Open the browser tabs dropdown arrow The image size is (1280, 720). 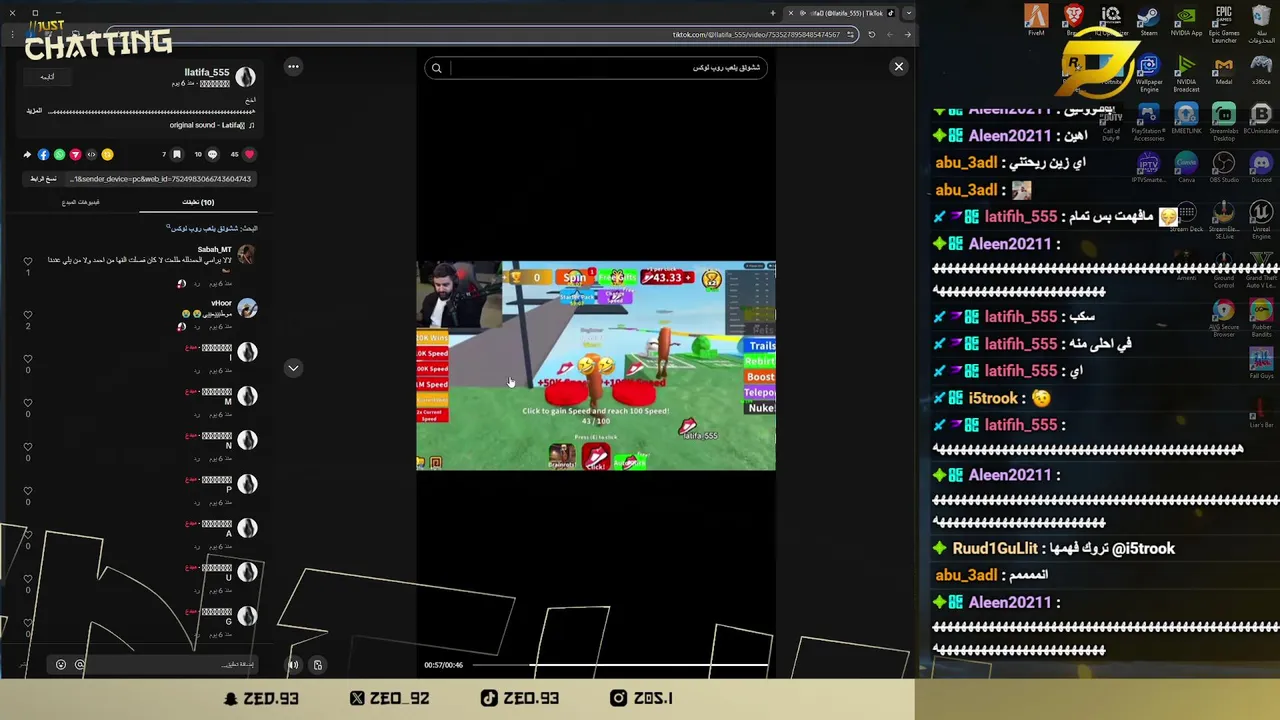(908, 13)
